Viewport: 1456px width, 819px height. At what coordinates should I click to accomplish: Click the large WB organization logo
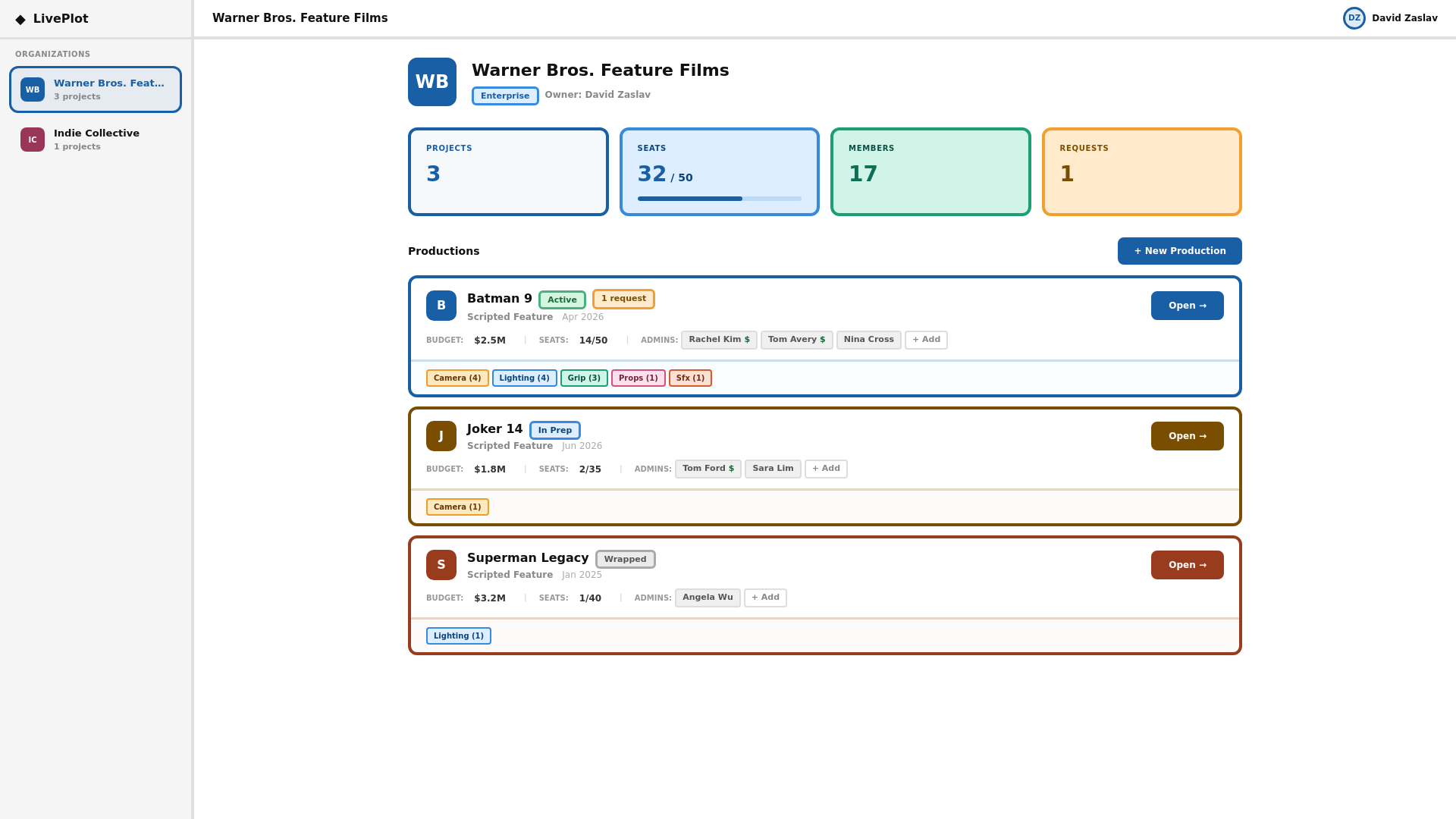pyautogui.click(x=432, y=82)
